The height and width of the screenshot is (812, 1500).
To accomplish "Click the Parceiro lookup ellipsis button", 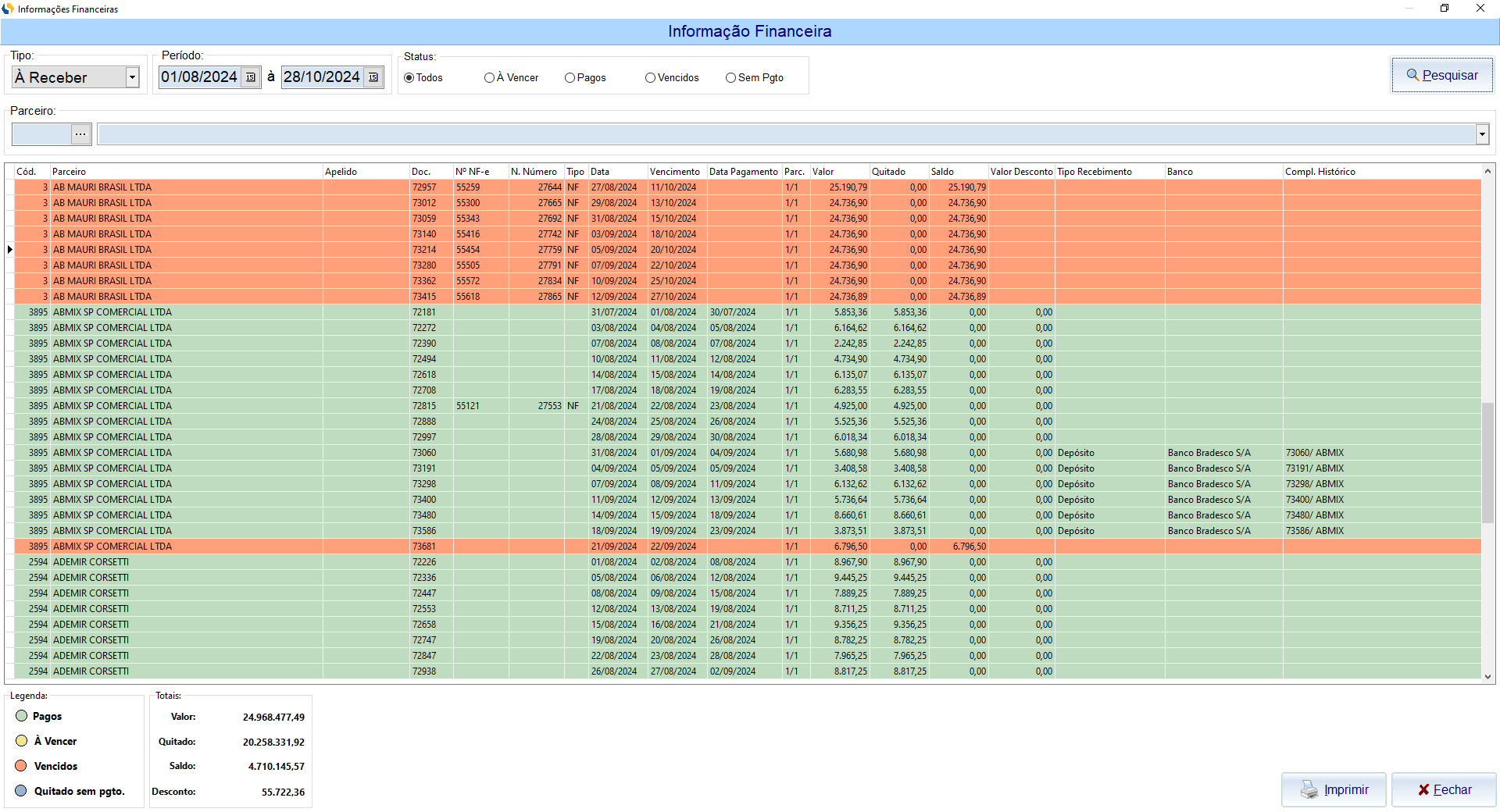I will [80, 134].
